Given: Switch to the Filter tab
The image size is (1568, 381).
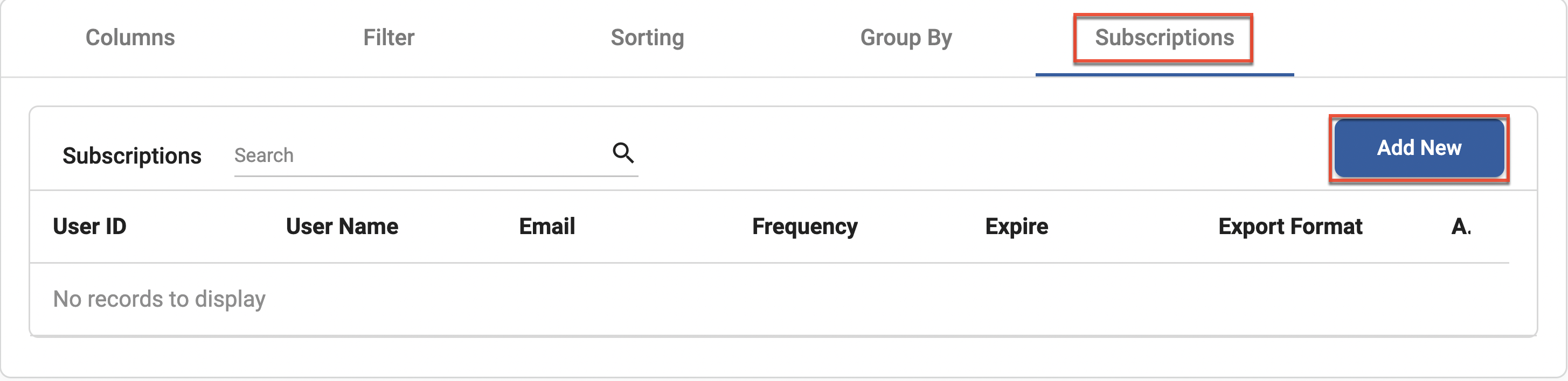Looking at the screenshot, I should coord(388,38).
